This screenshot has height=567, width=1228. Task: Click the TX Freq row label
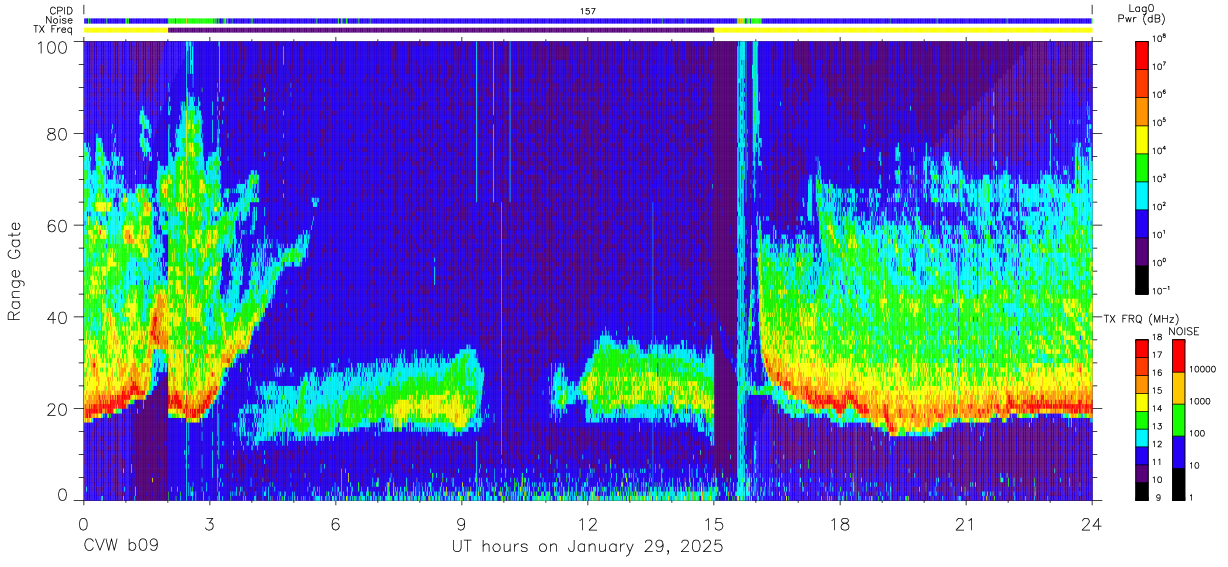(53, 29)
